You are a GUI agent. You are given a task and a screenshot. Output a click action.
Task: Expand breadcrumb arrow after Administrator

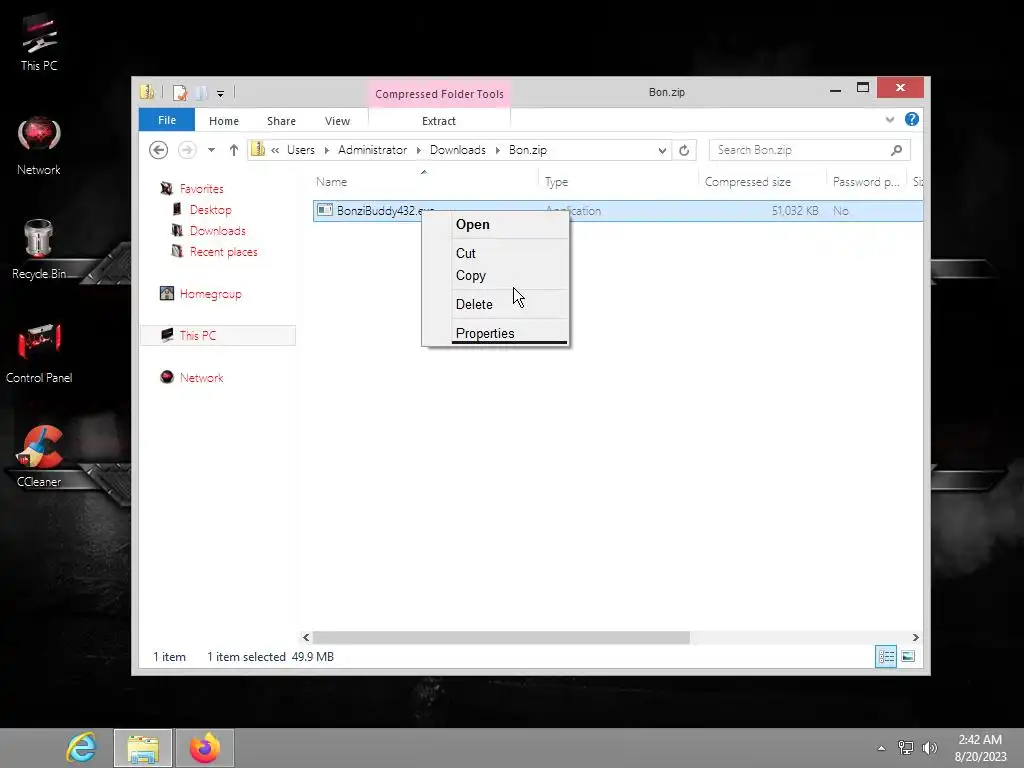(x=418, y=150)
